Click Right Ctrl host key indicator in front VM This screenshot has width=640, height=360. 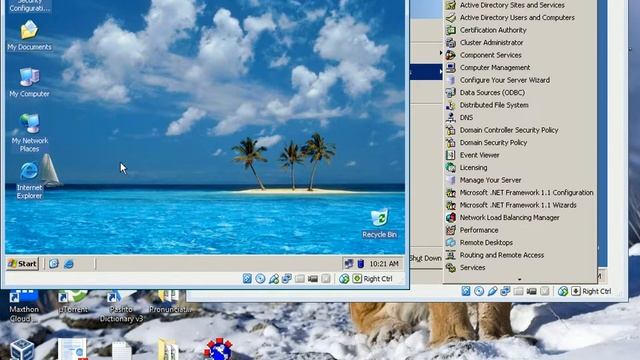pyautogui.click(x=372, y=278)
